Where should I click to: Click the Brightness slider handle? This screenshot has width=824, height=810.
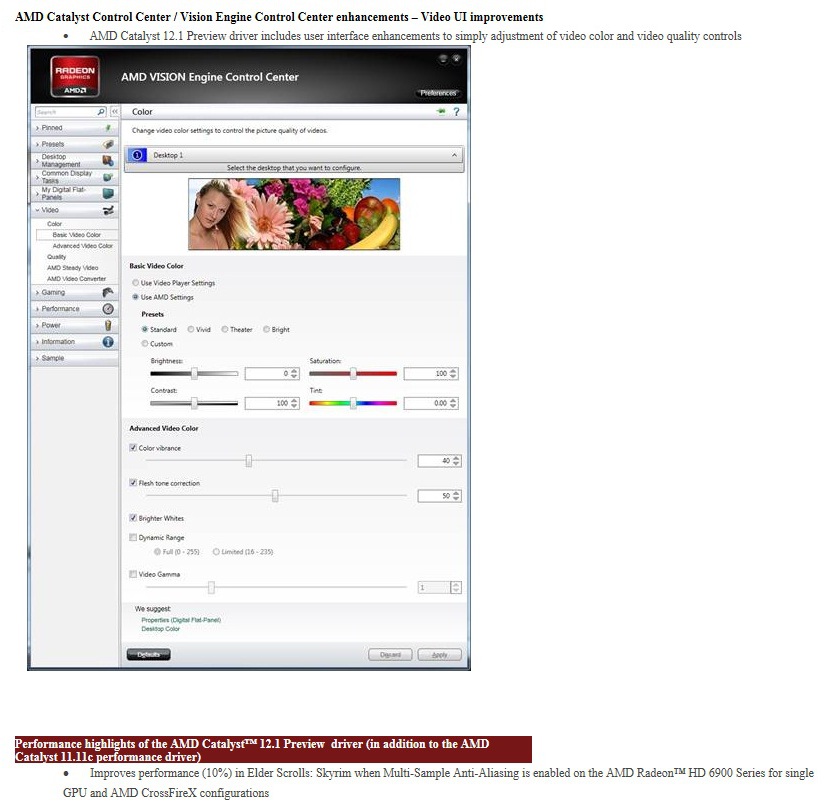tap(194, 374)
